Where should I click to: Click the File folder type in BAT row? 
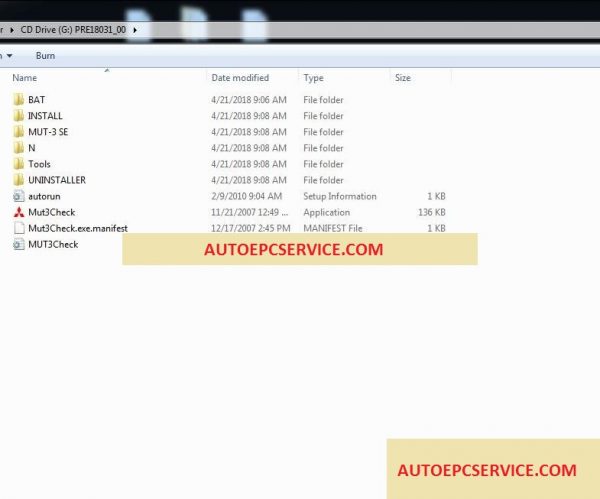(323, 100)
